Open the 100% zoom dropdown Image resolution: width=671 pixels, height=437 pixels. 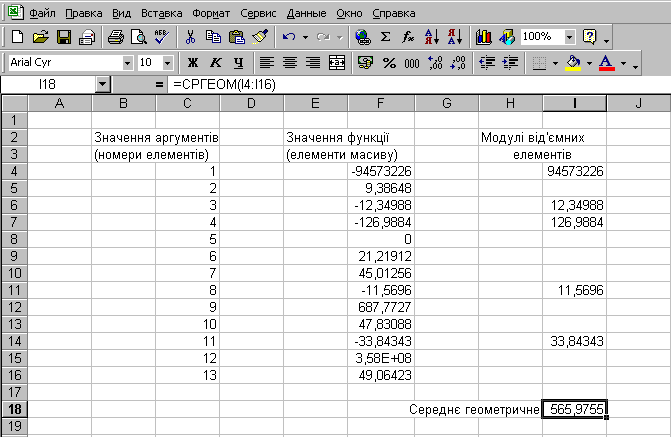point(569,37)
